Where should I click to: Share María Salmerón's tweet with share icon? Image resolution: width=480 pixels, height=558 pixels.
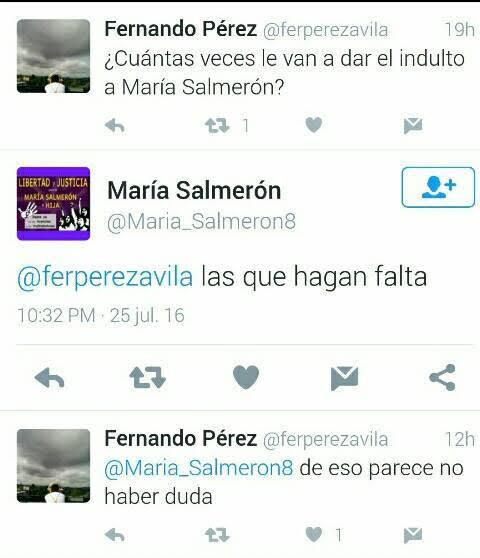click(442, 377)
